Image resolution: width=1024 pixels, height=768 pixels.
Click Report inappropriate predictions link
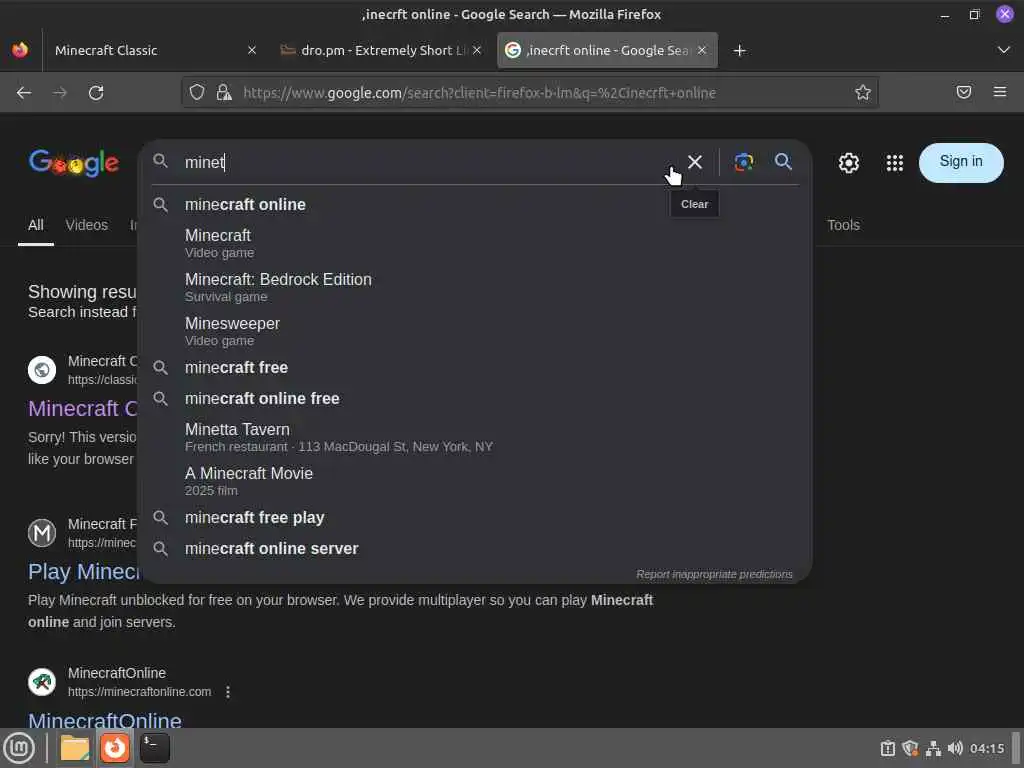click(x=714, y=574)
